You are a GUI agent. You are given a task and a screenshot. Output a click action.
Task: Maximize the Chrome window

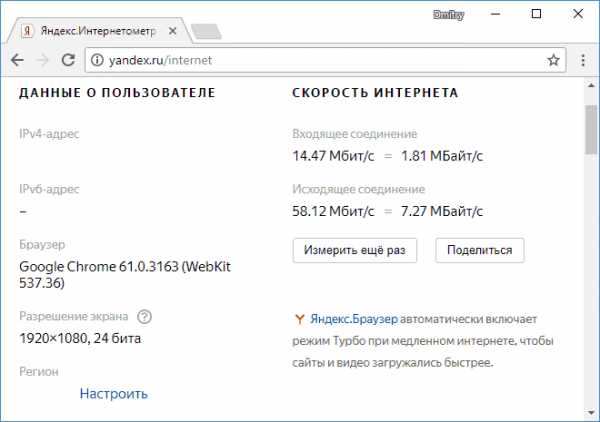tap(536, 14)
